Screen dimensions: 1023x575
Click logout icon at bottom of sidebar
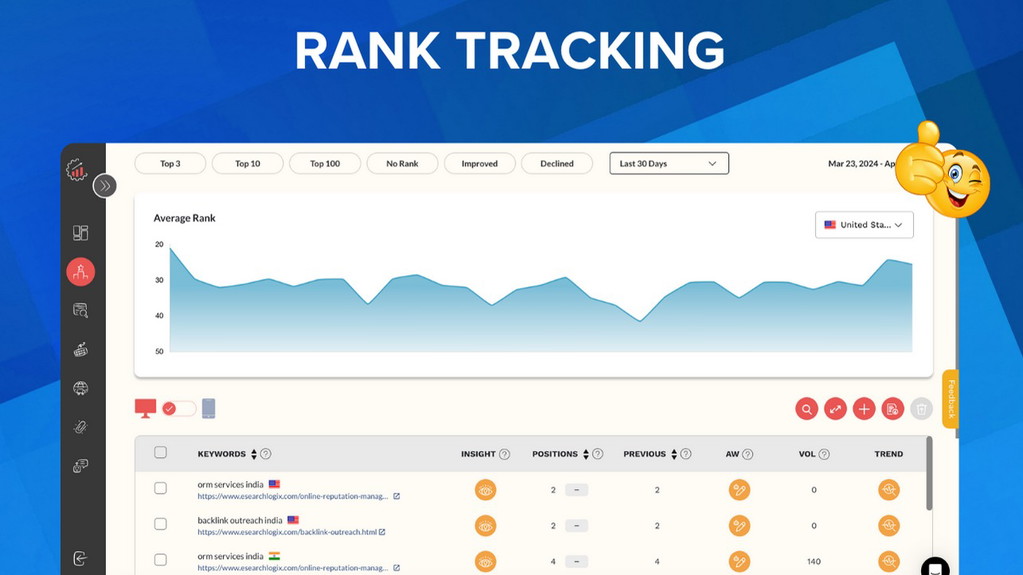(80, 558)
